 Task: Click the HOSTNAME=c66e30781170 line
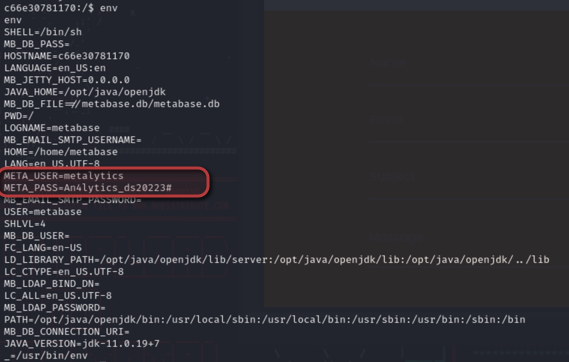[x=67, y=56]
